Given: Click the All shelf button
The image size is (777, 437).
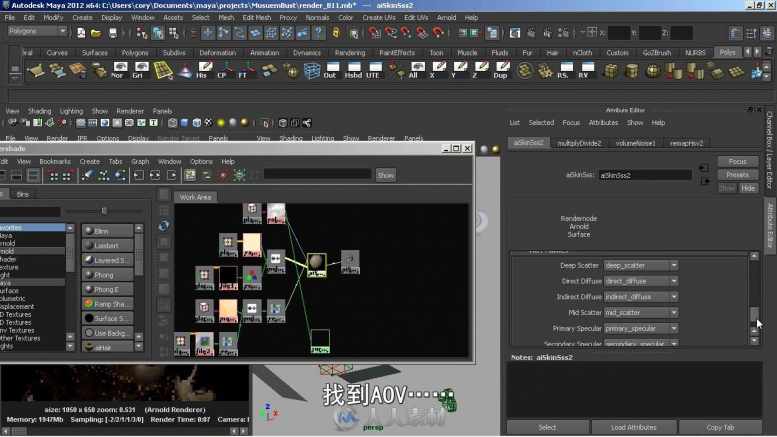Looking at the screenshot, I should coord(416,70).
